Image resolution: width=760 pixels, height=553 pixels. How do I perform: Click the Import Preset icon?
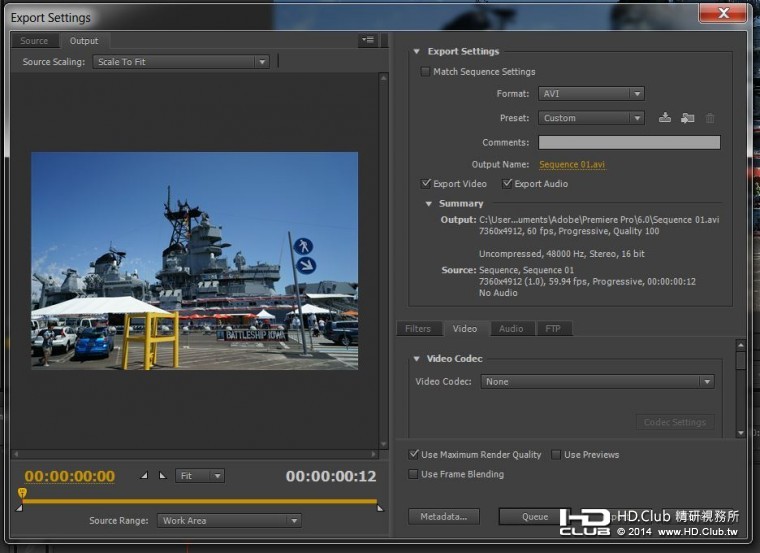pos(687,118)
